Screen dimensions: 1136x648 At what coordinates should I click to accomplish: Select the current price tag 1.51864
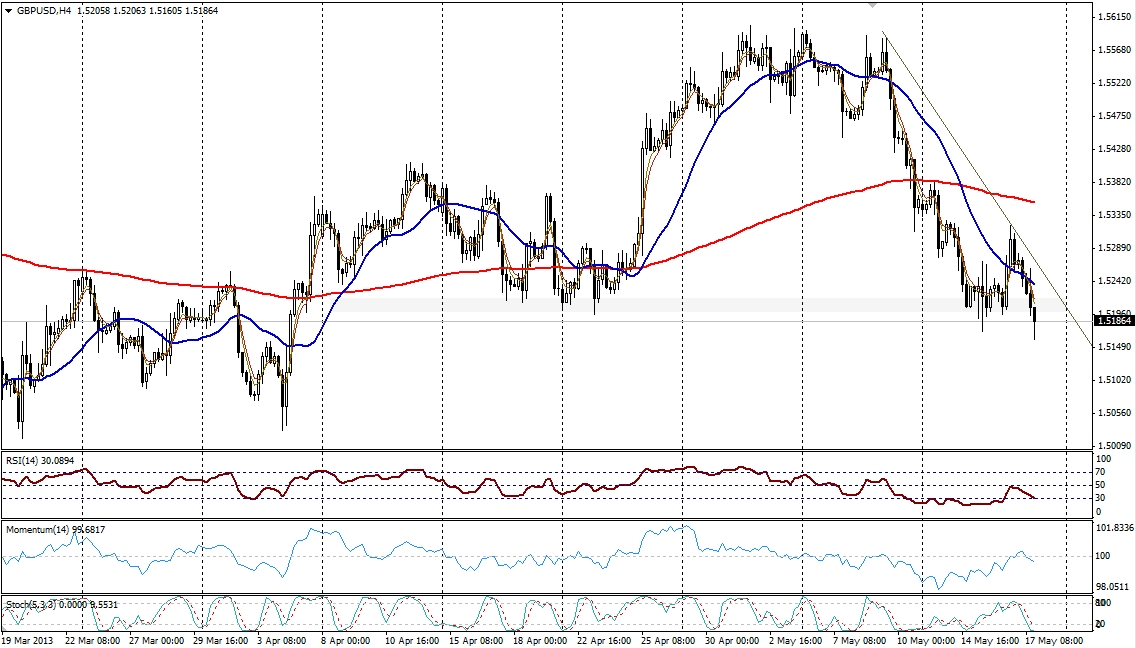1114,320
